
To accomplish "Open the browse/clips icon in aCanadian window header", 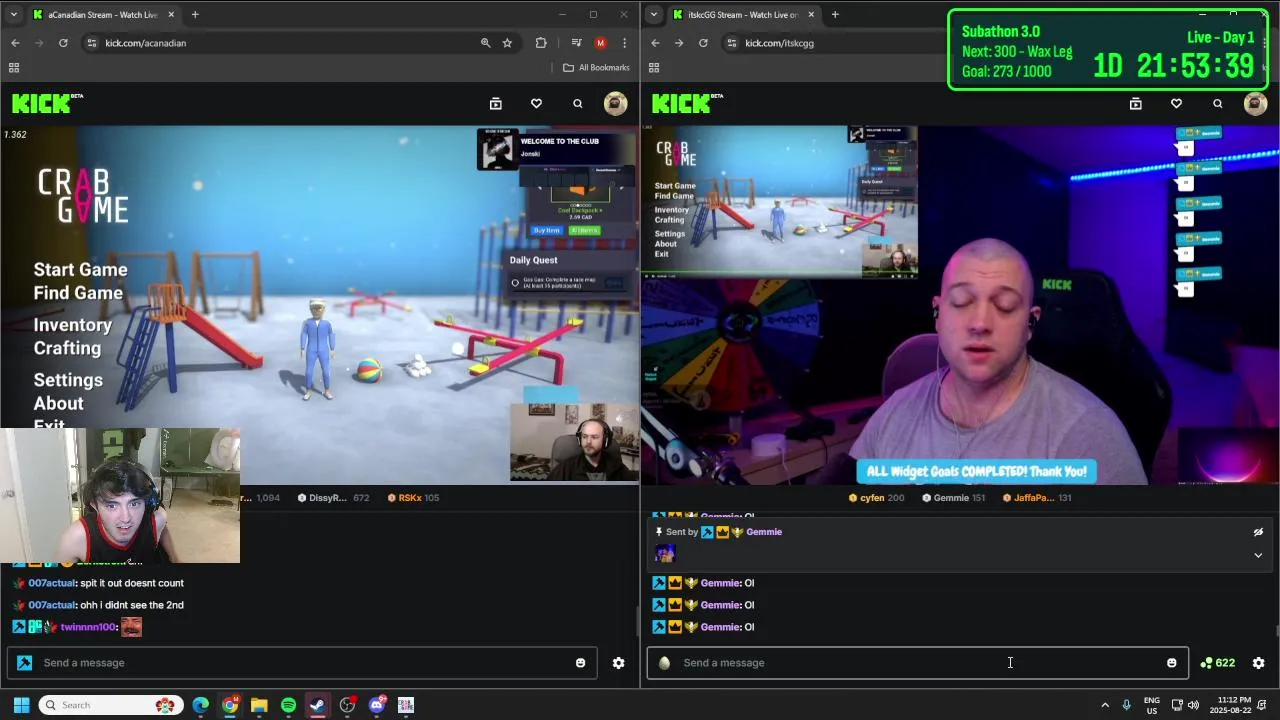I will (495, 103).
